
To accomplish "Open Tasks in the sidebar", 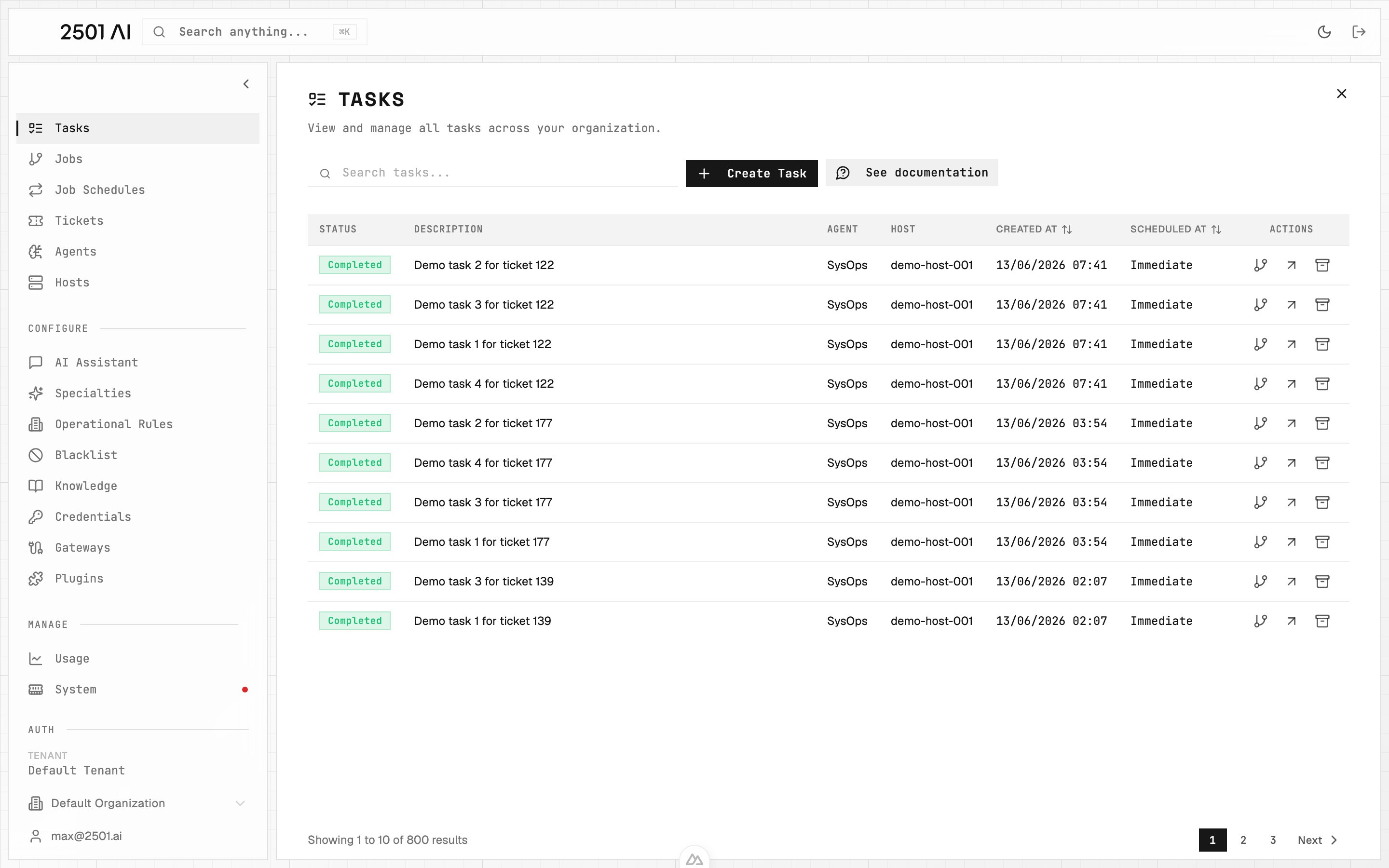I will tap(138, 128).
